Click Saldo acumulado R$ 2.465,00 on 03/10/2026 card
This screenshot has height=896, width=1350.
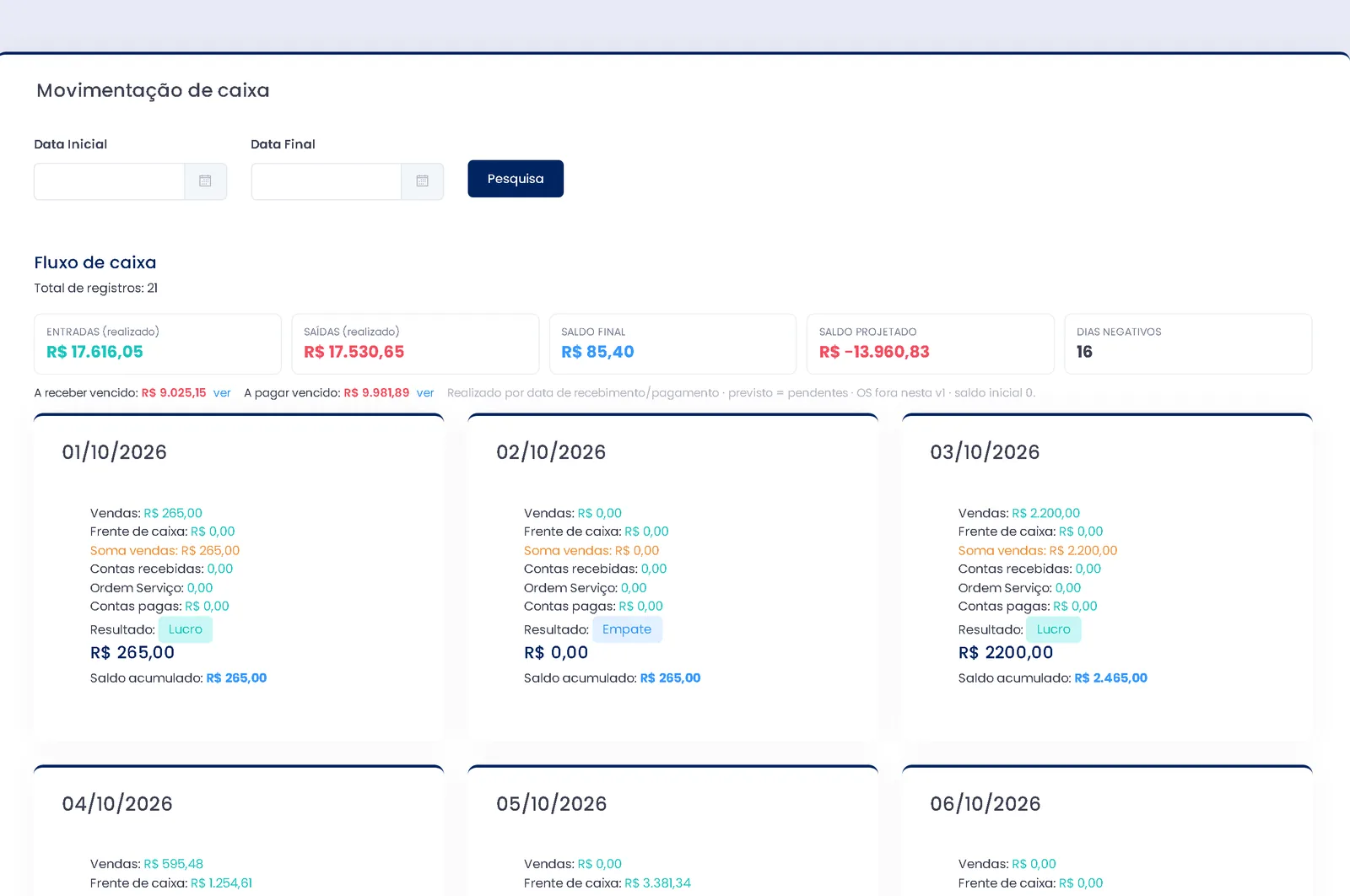pos(1053,678)
